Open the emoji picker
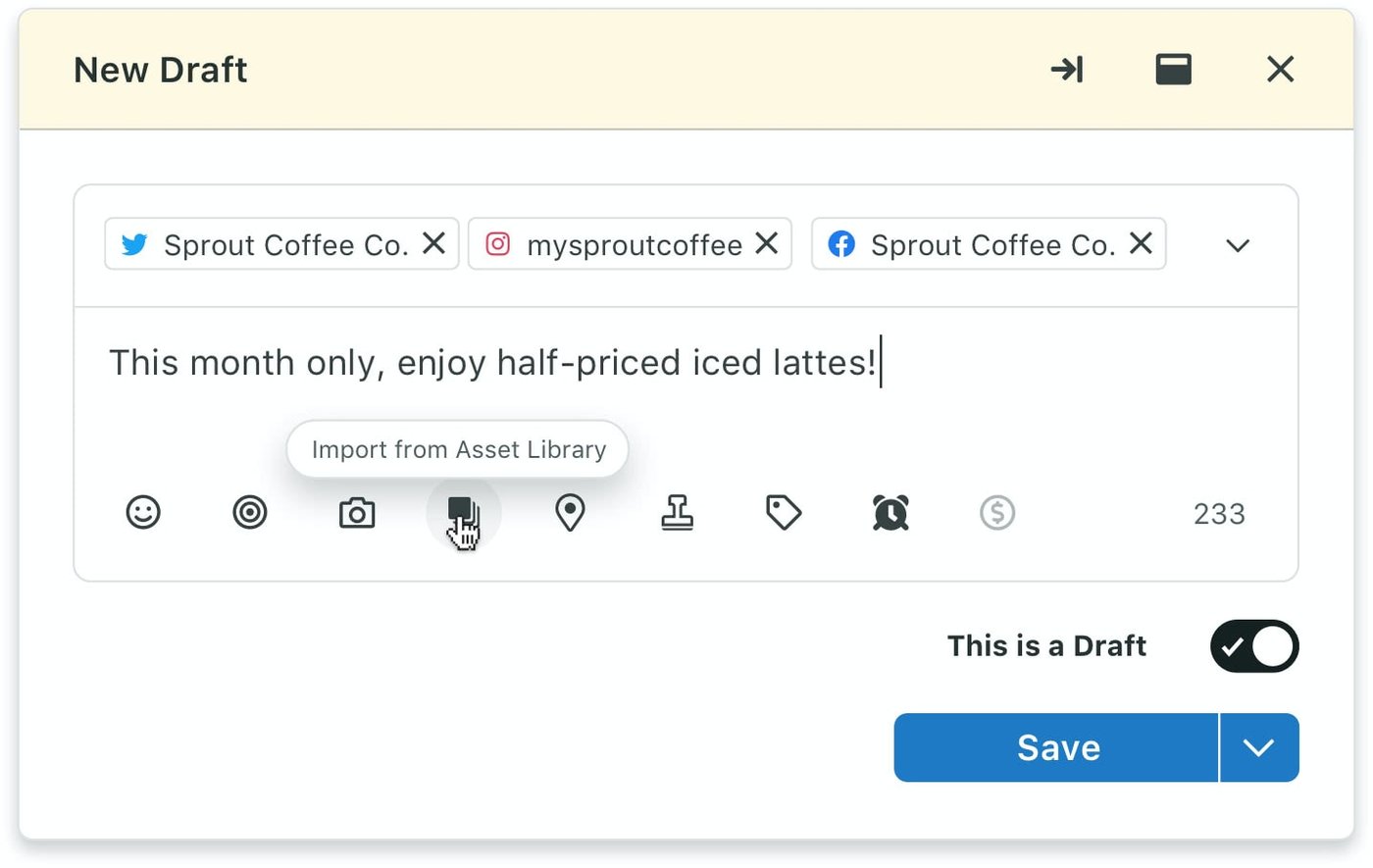 (x=143, y=512)
